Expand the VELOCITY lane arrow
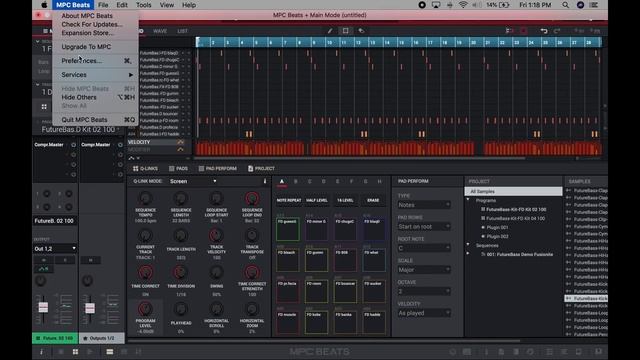The image size is (640, 360). click(x=180, y=142)
